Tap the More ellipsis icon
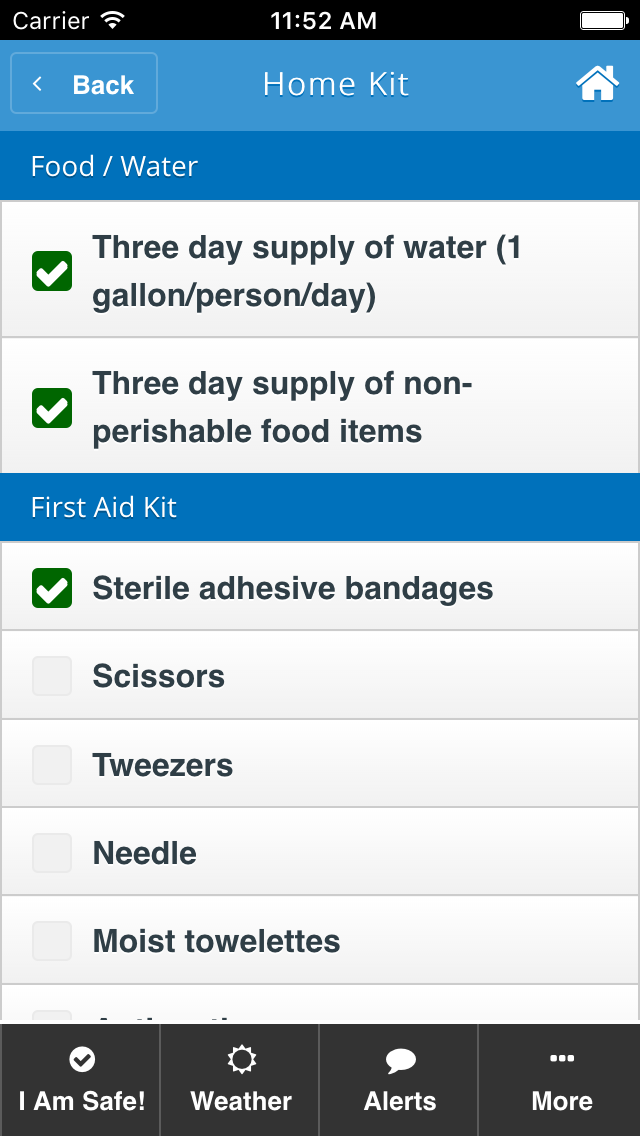 [562, 1058]
